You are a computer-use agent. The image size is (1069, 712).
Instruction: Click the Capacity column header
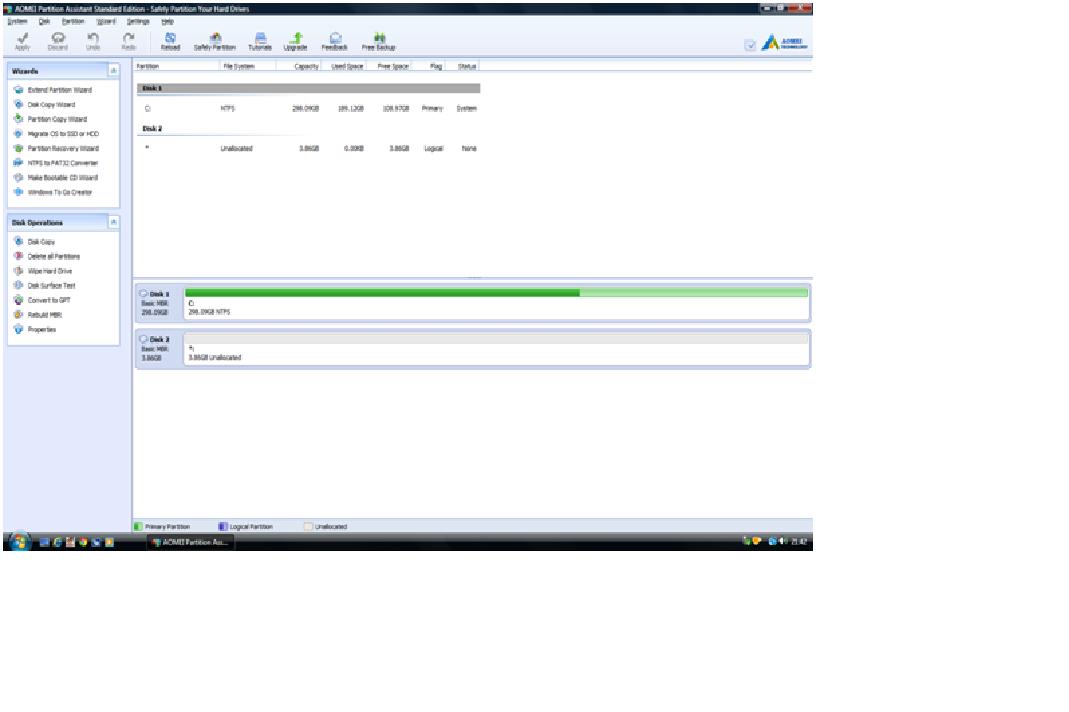pos(298,66)
